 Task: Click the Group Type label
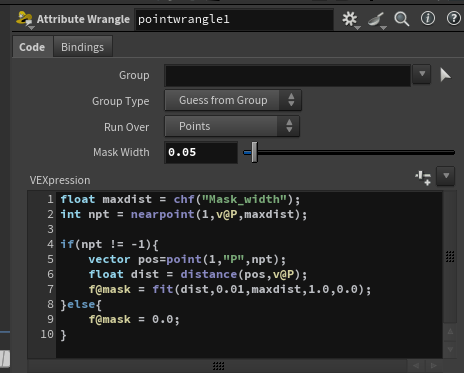click(120, 101)
